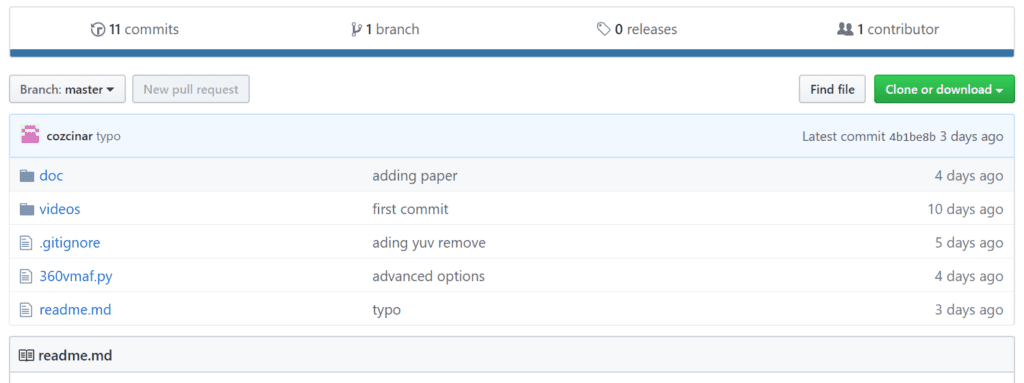Click the cozcinar pink avatar
The image size is (1024, 383).
[x=30, y=135]
